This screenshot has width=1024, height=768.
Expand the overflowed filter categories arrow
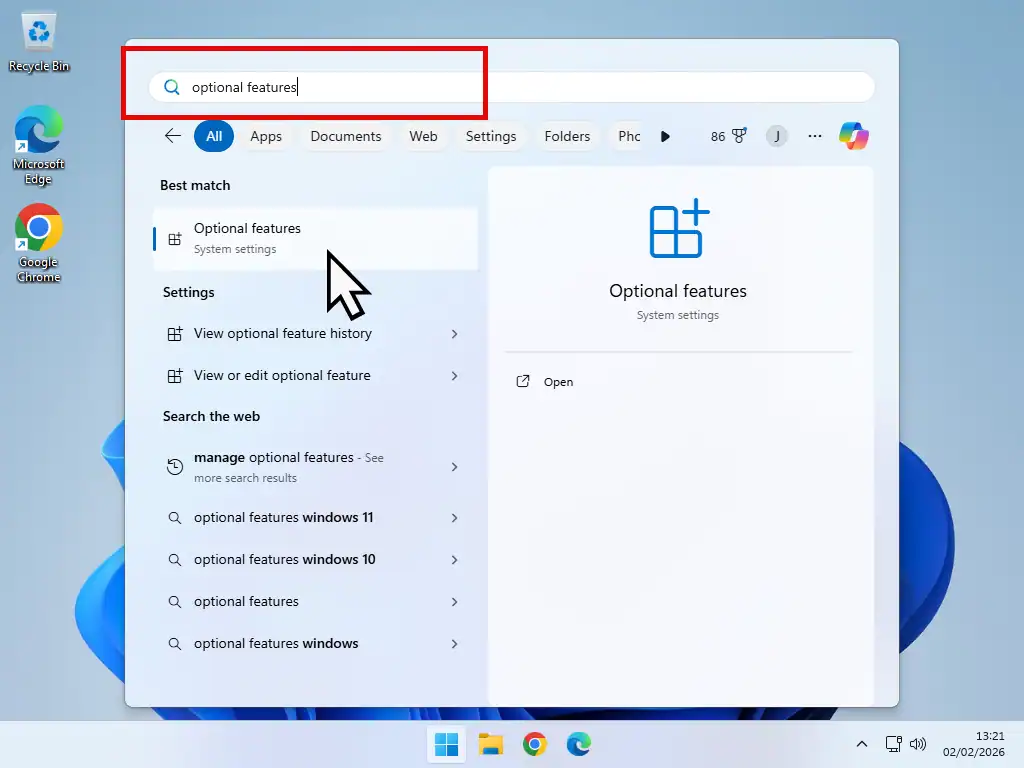tap(665, 136)
